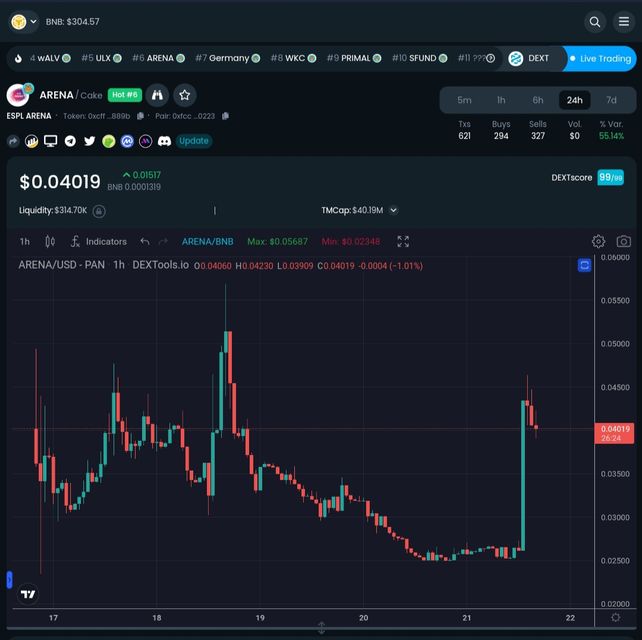Image resolution: width=642 pixels, height=640 pixels.
Task: Open the purple circle social icon
Action: (x=146, y=141)
